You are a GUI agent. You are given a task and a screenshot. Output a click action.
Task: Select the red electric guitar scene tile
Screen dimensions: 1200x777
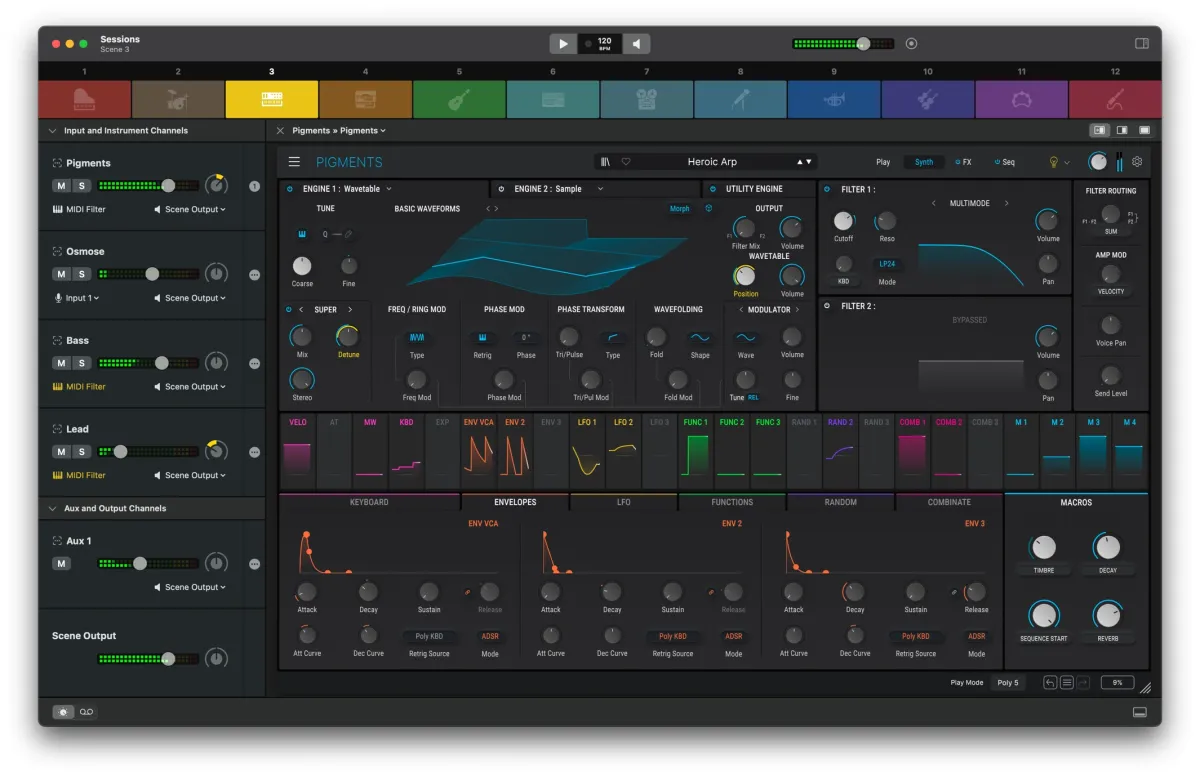pyautogui.click(x=1115, y=99)
